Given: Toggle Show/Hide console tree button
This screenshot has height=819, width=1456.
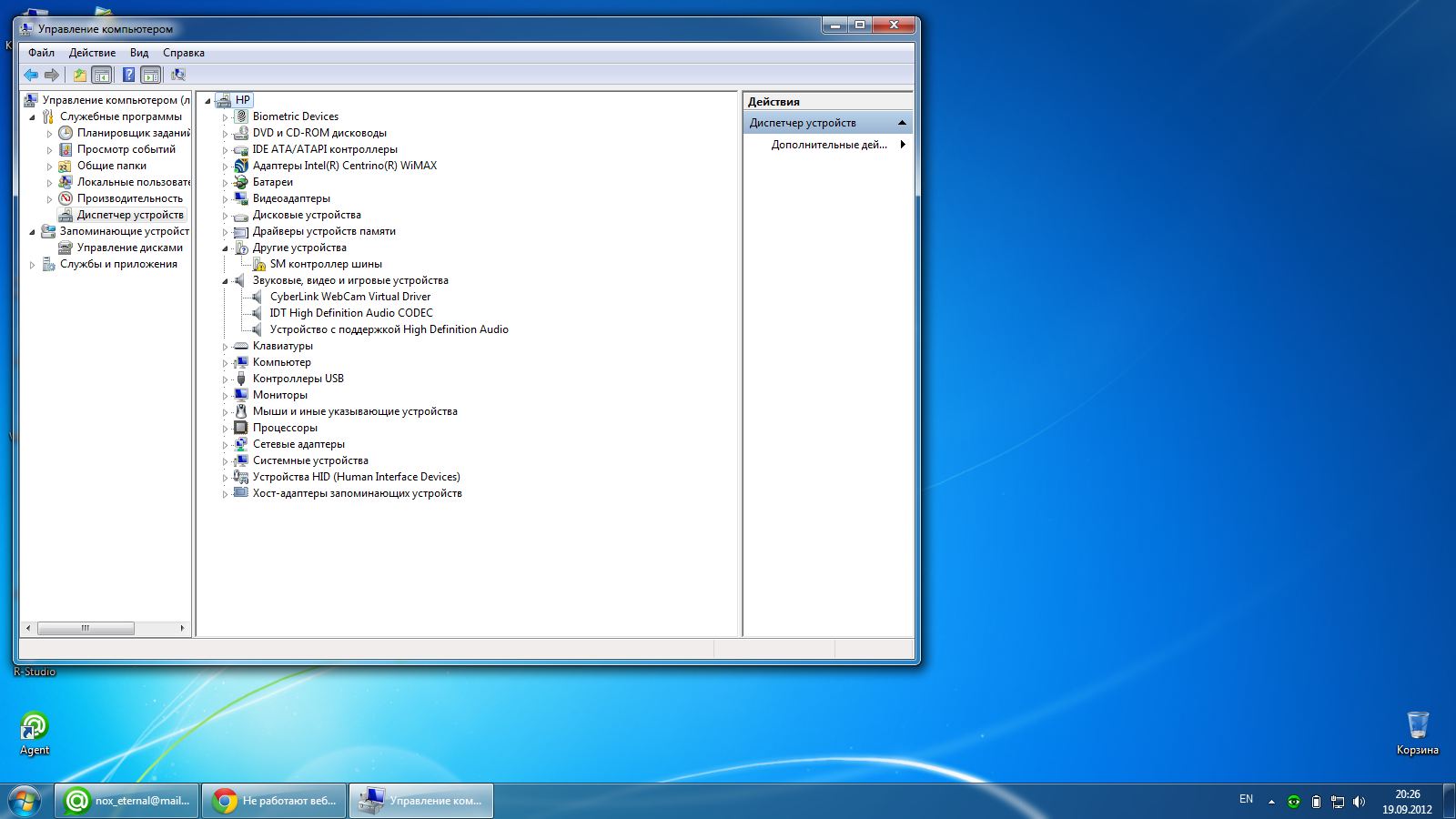Looking at the screenshot, I should pos(102,75).
